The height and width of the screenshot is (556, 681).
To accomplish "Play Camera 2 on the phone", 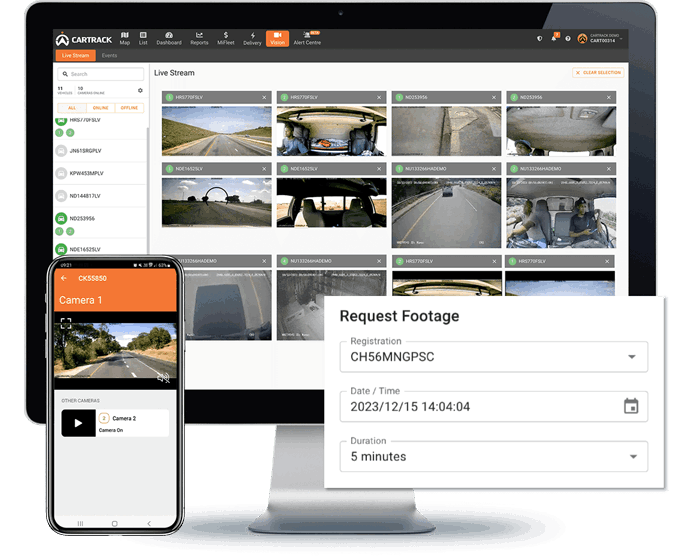I will [78, 423].
